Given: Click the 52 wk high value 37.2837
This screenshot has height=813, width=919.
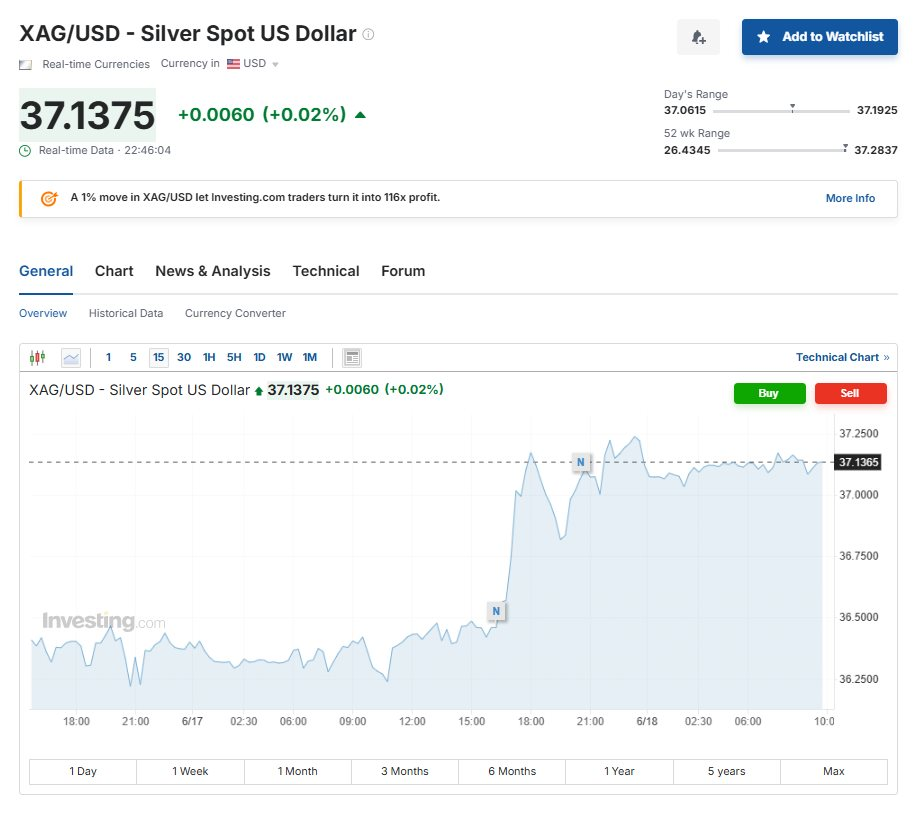Looking at the screenshot, I should coord(876,151).
